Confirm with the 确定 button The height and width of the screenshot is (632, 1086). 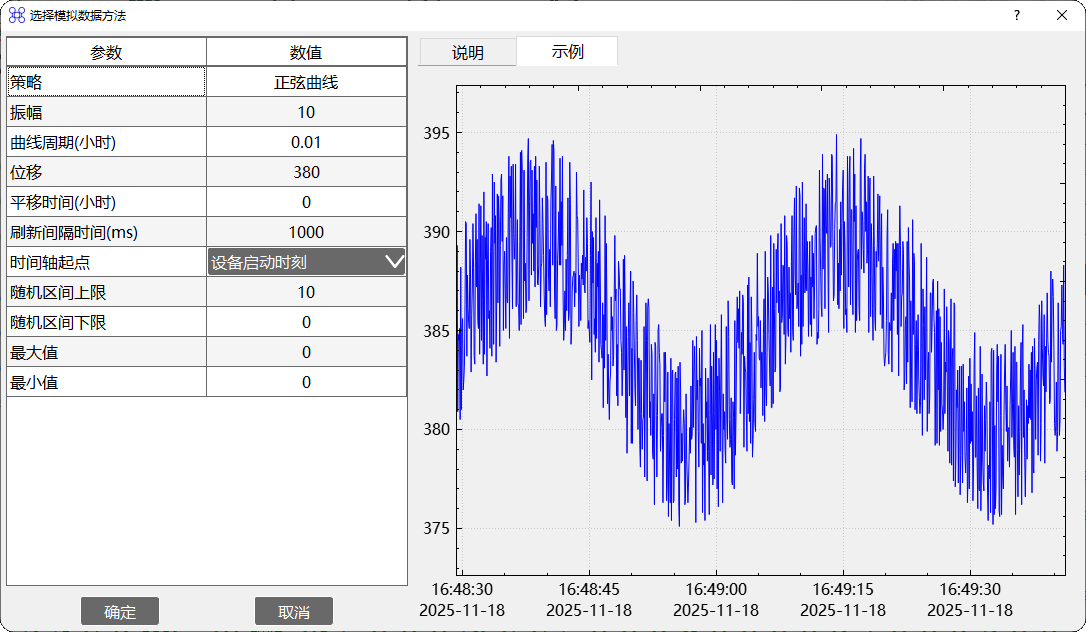tap(120, 612)
